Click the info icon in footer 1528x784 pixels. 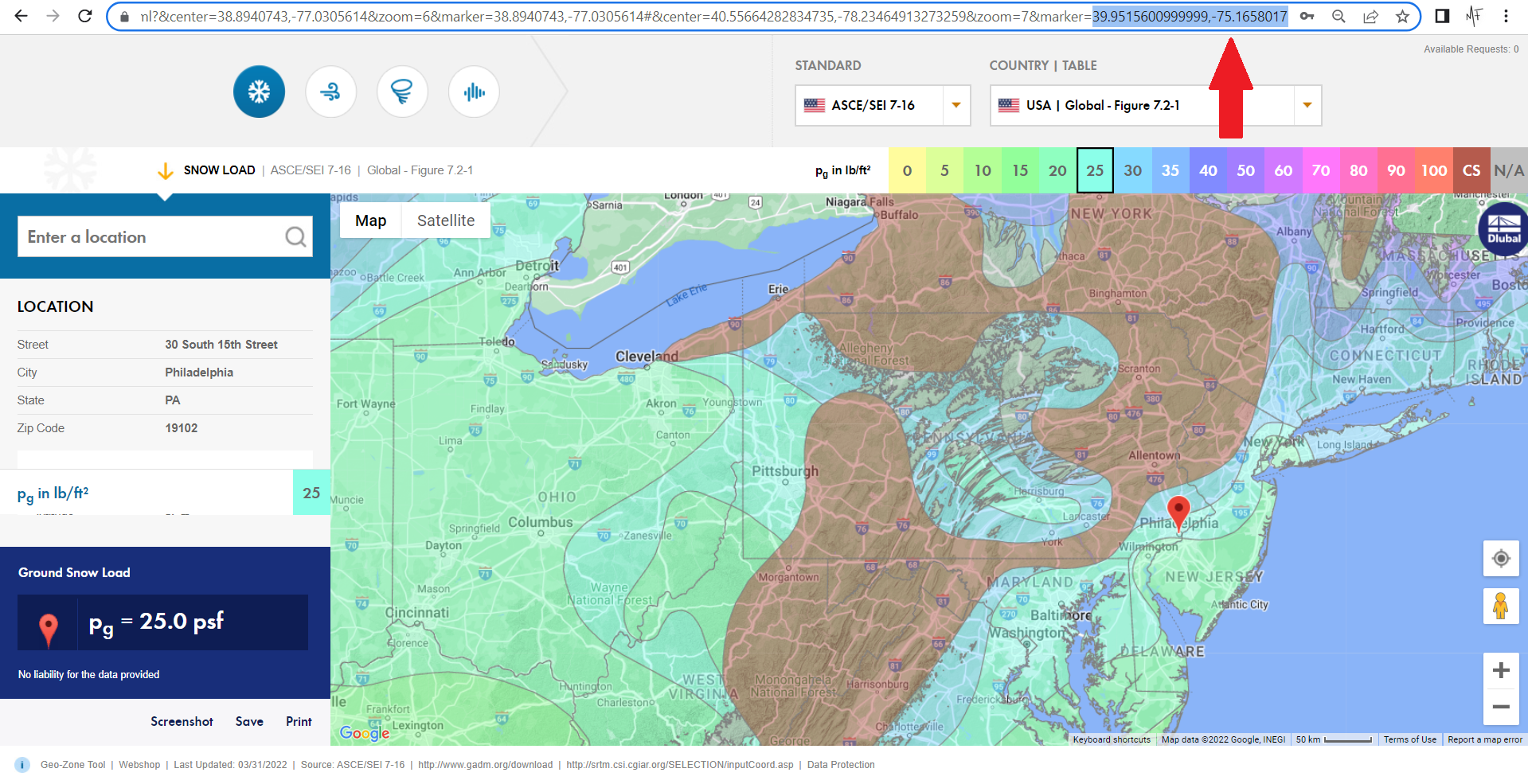pyautogui.click(x=22, y=765)
